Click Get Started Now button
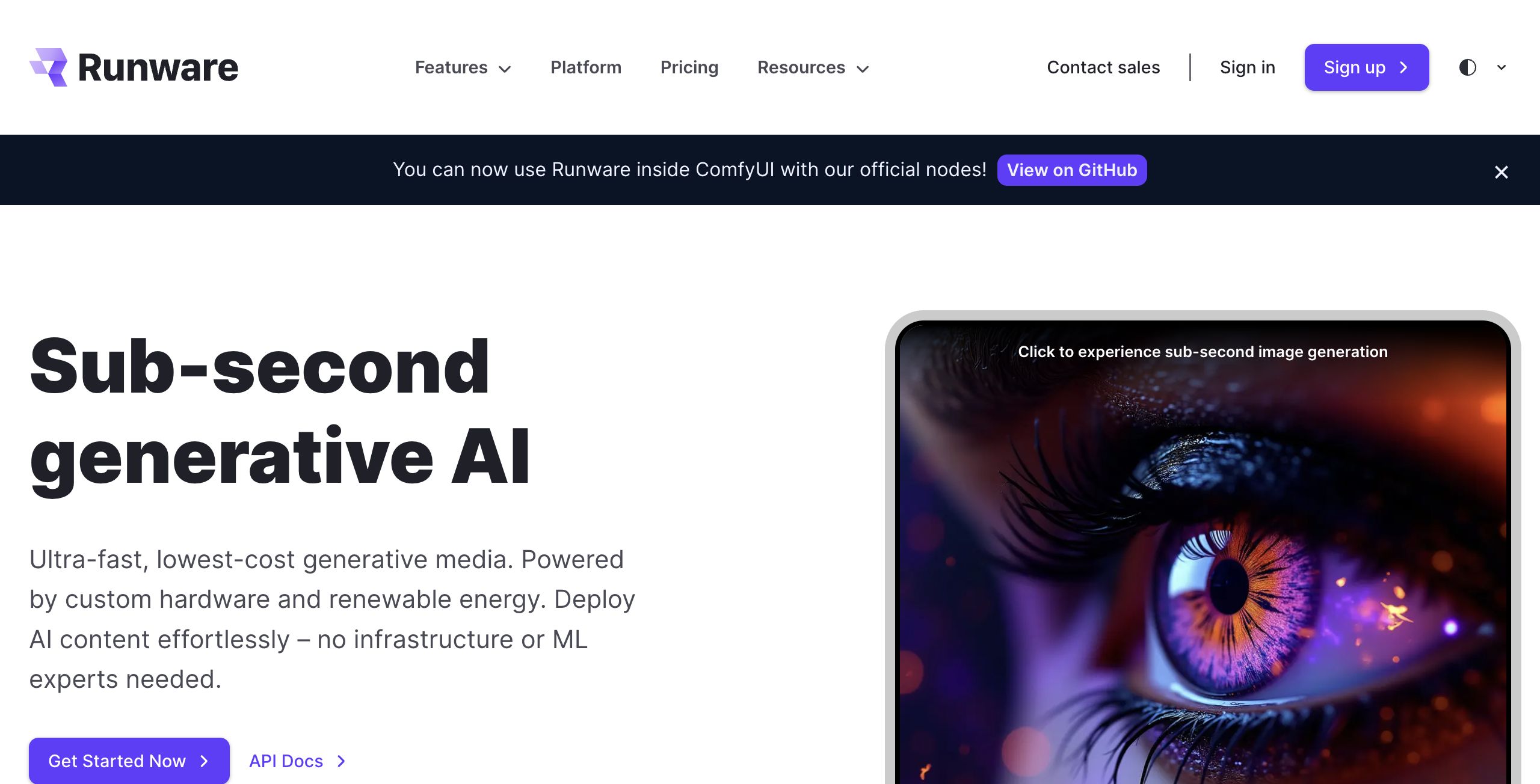 tap(129, 761)
